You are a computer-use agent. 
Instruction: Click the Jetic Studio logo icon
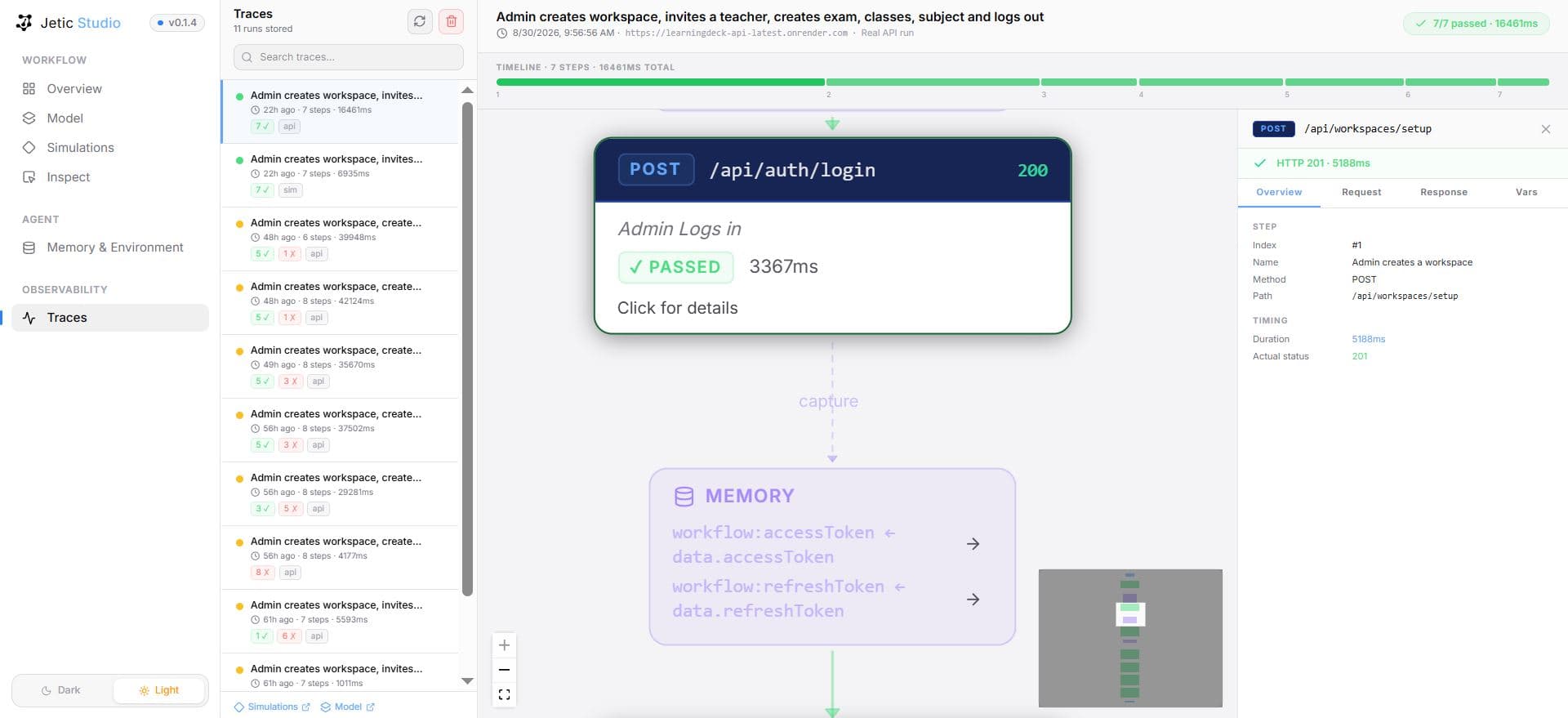click(x=24, y=23)
